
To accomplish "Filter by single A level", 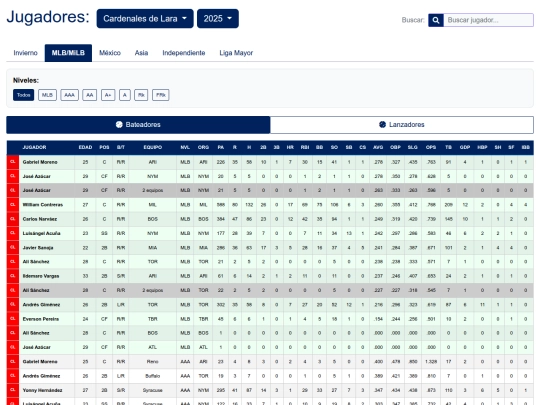I will pyautogui.click(x=125, y=95).
